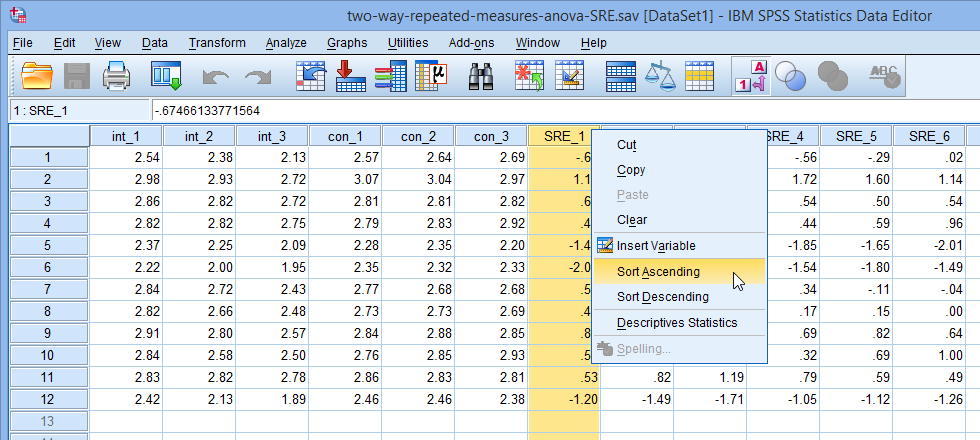The width and height of the screenshot is (980, 440).
Task: Click the int_1 cell with value 2.54
Action: pyautogui.click(x=126, y=158)
